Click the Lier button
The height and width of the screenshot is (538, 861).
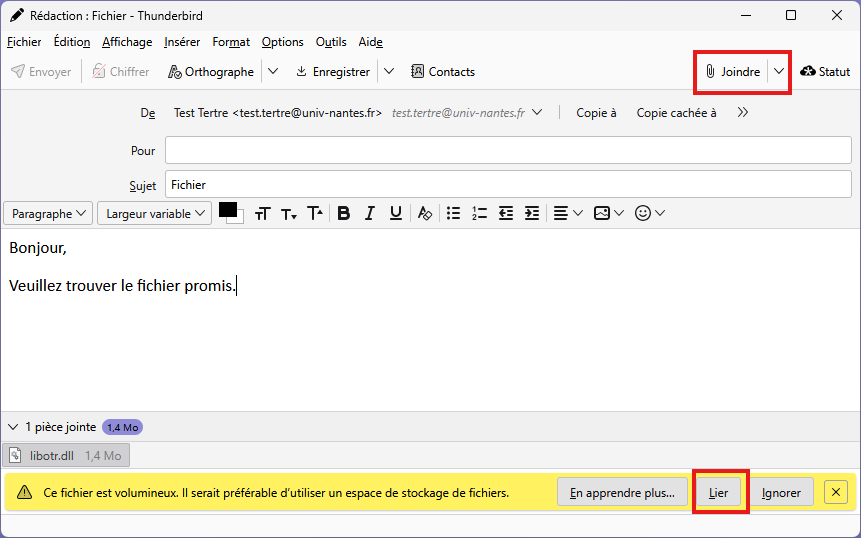[719, 493]
